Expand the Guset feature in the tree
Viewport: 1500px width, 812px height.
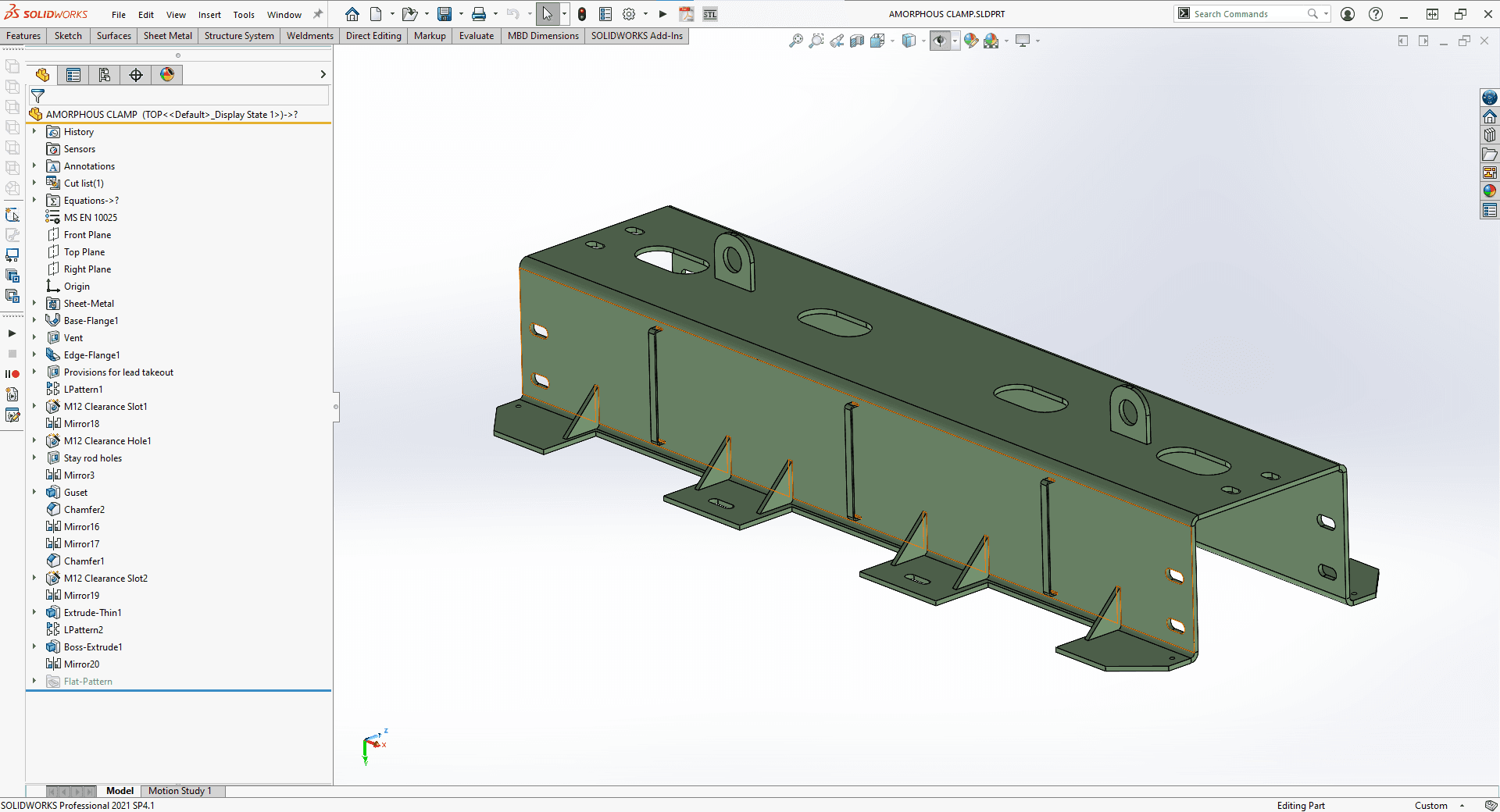click(34, 492)
